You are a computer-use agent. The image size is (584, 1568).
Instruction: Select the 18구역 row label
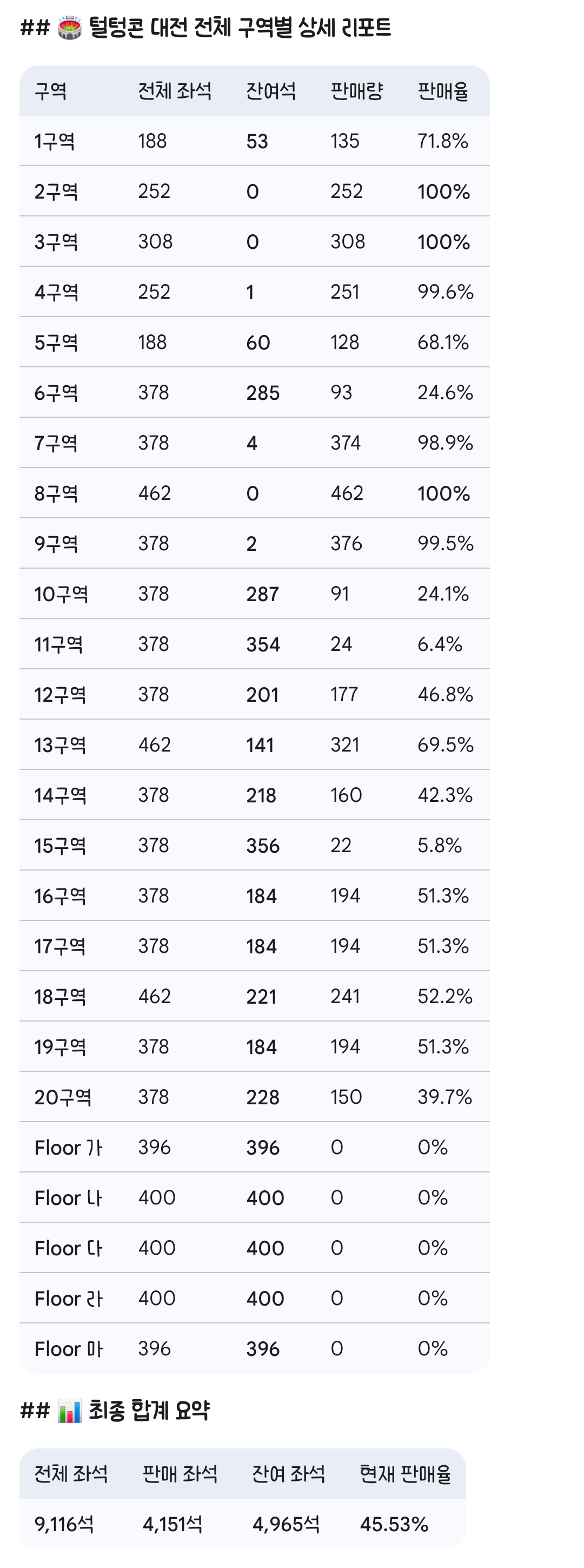coord(59,997)
